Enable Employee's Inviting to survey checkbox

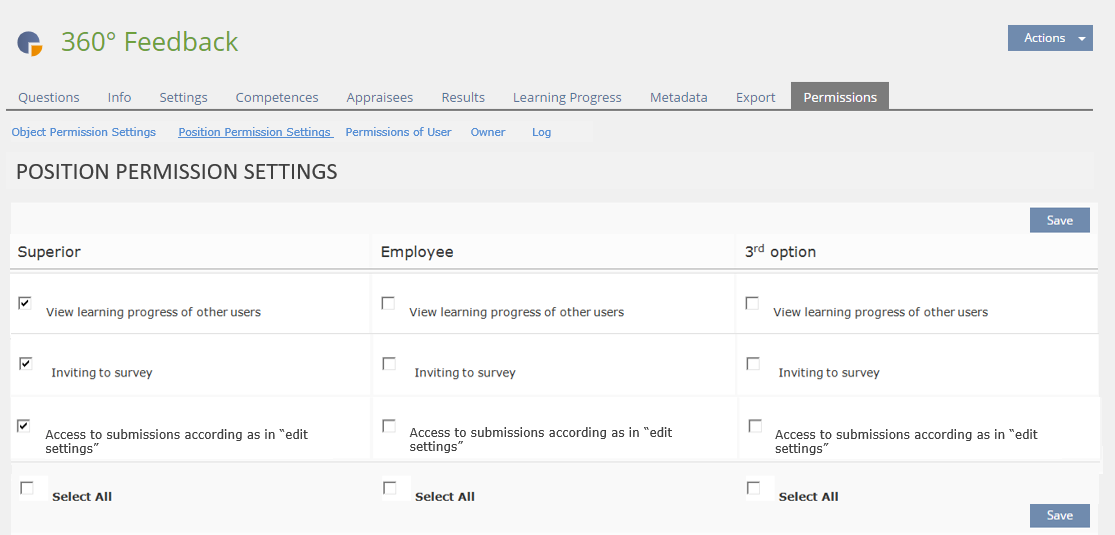pyautogui.click(x=389, y=364)
